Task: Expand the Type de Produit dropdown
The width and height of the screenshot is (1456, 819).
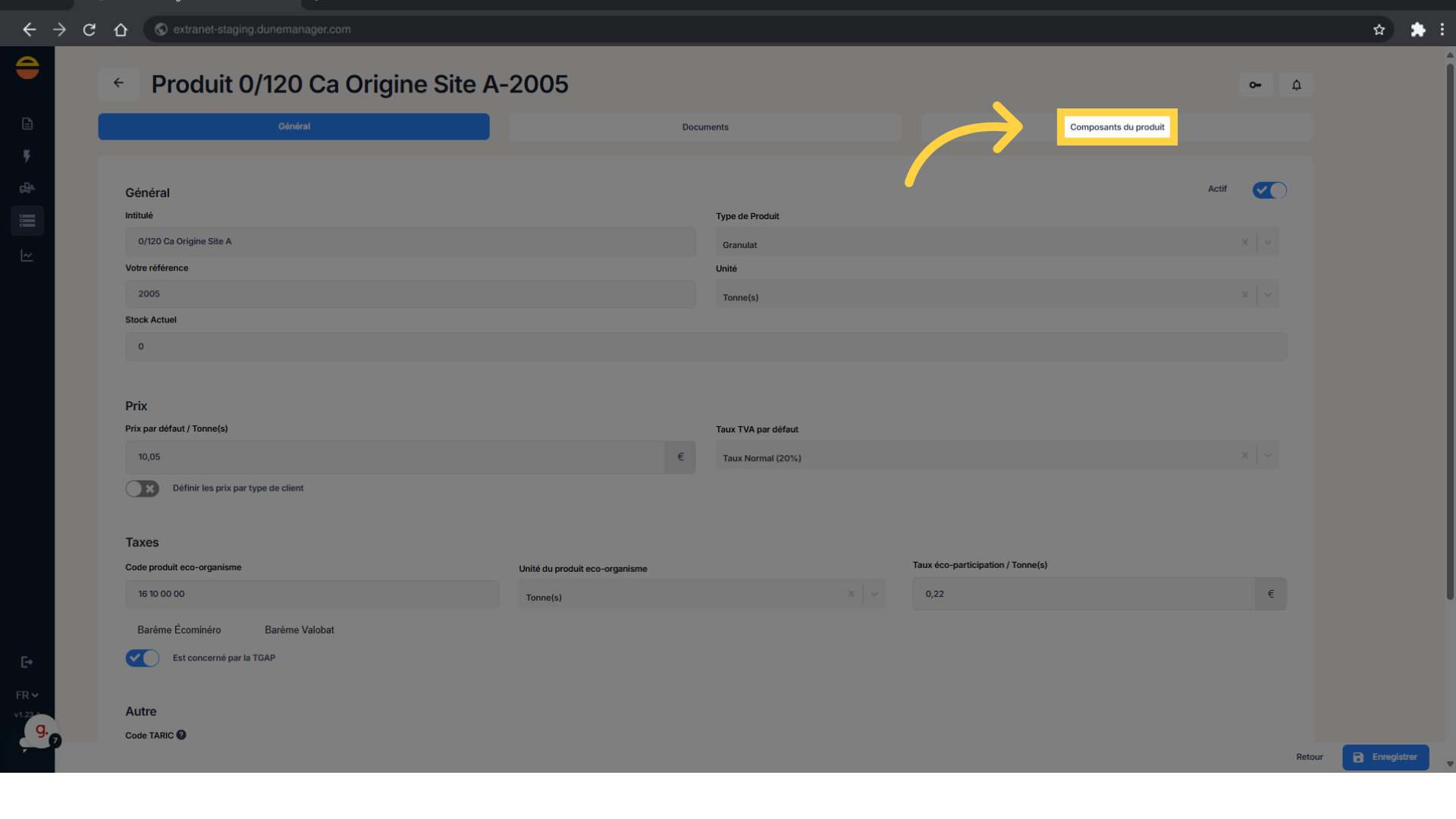Action: pyautogui.click(x=1267, y=243)
